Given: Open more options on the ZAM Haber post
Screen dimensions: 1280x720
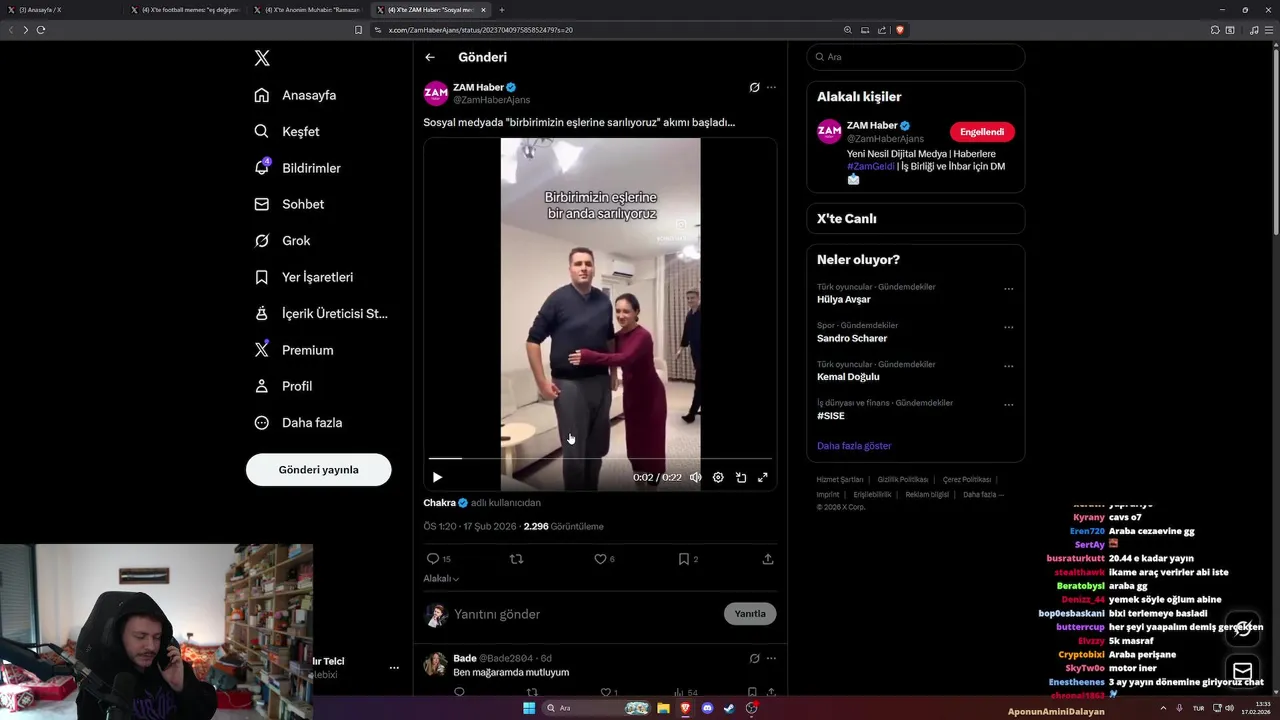Looking at the screenshot, I should point(771,87).
